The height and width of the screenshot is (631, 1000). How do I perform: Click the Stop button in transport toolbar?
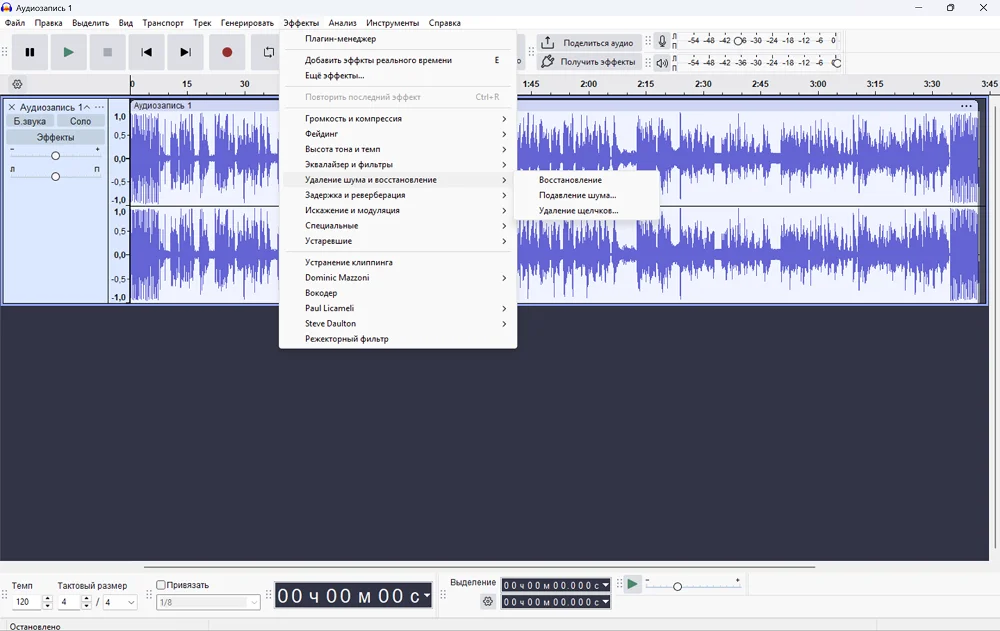point(107,52)
